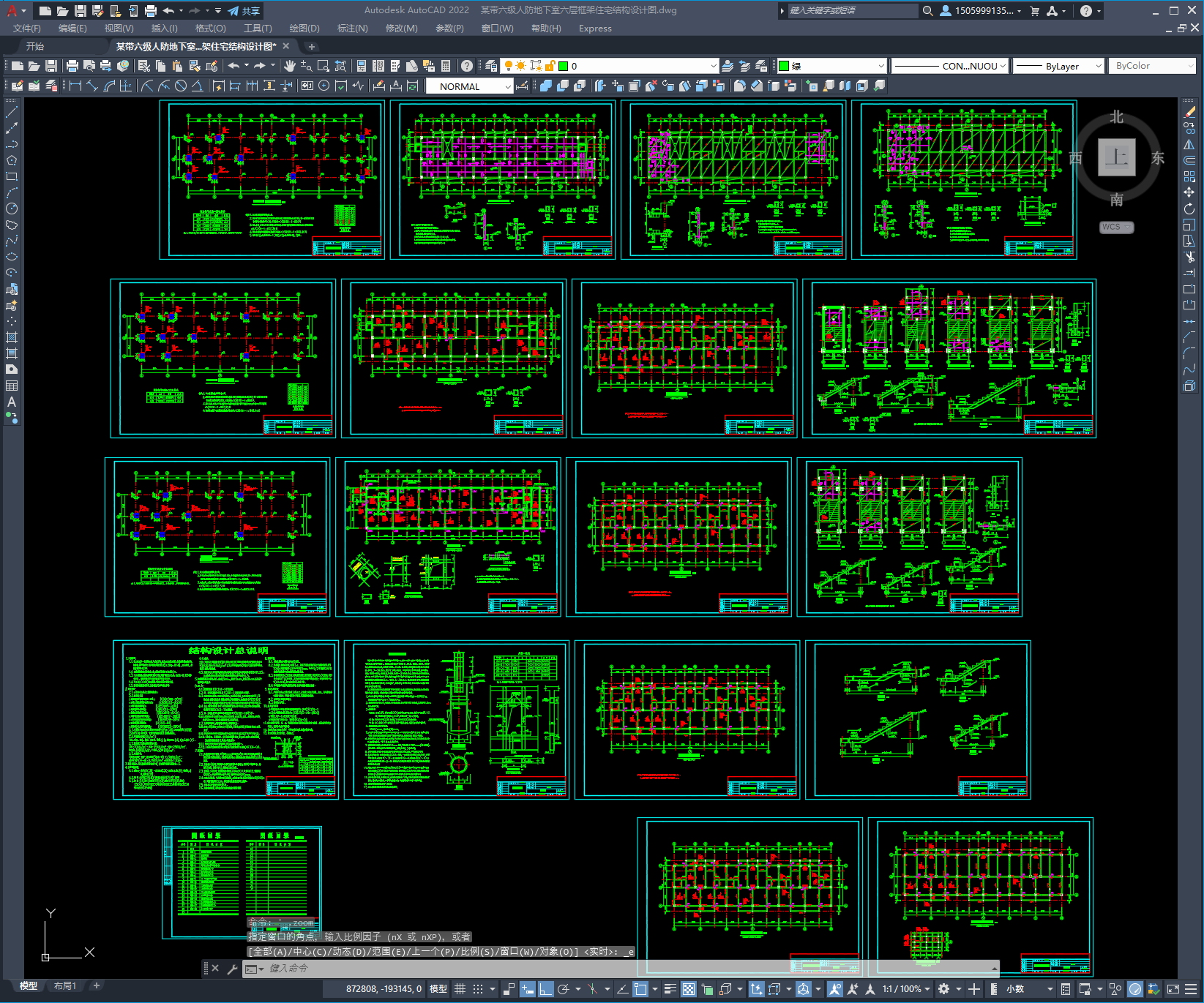Select the Multiline Text tool

point(12,402)
